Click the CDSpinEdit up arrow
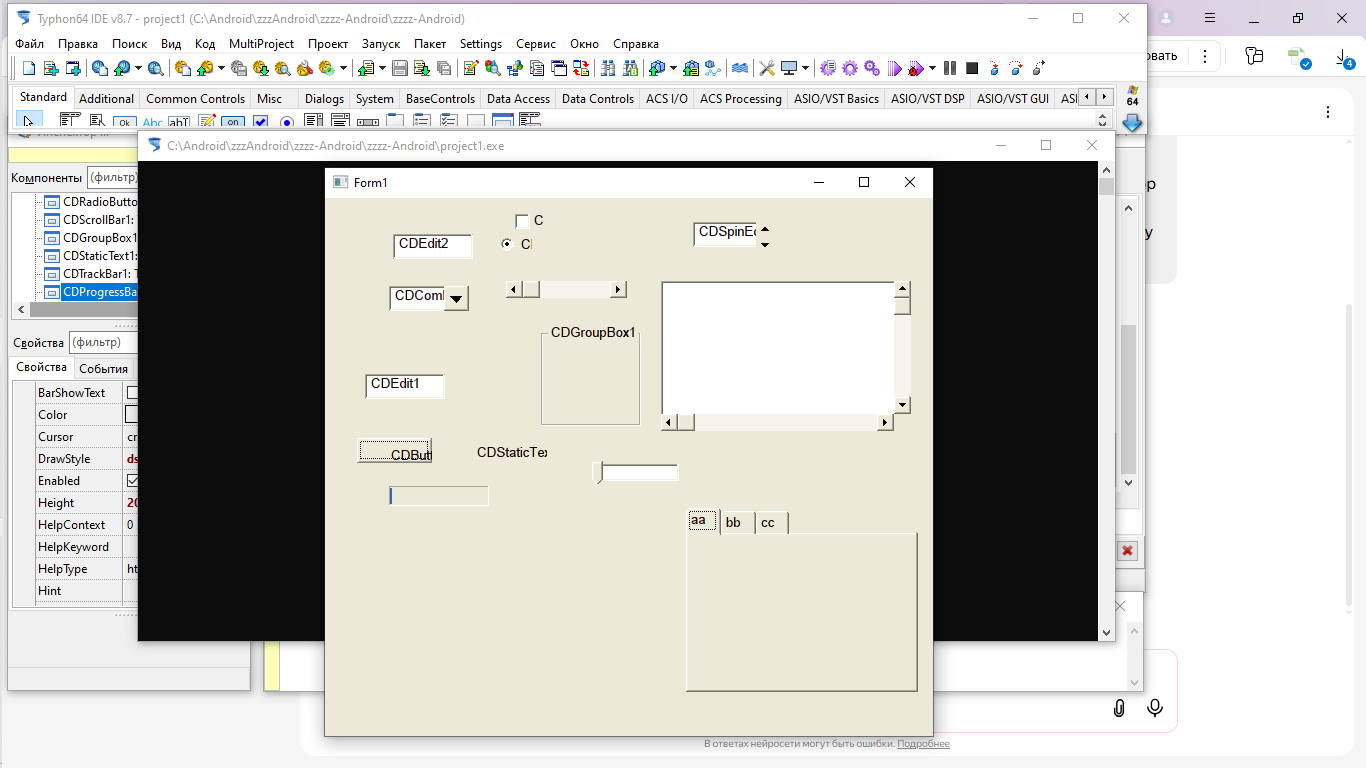 [765, 228]
